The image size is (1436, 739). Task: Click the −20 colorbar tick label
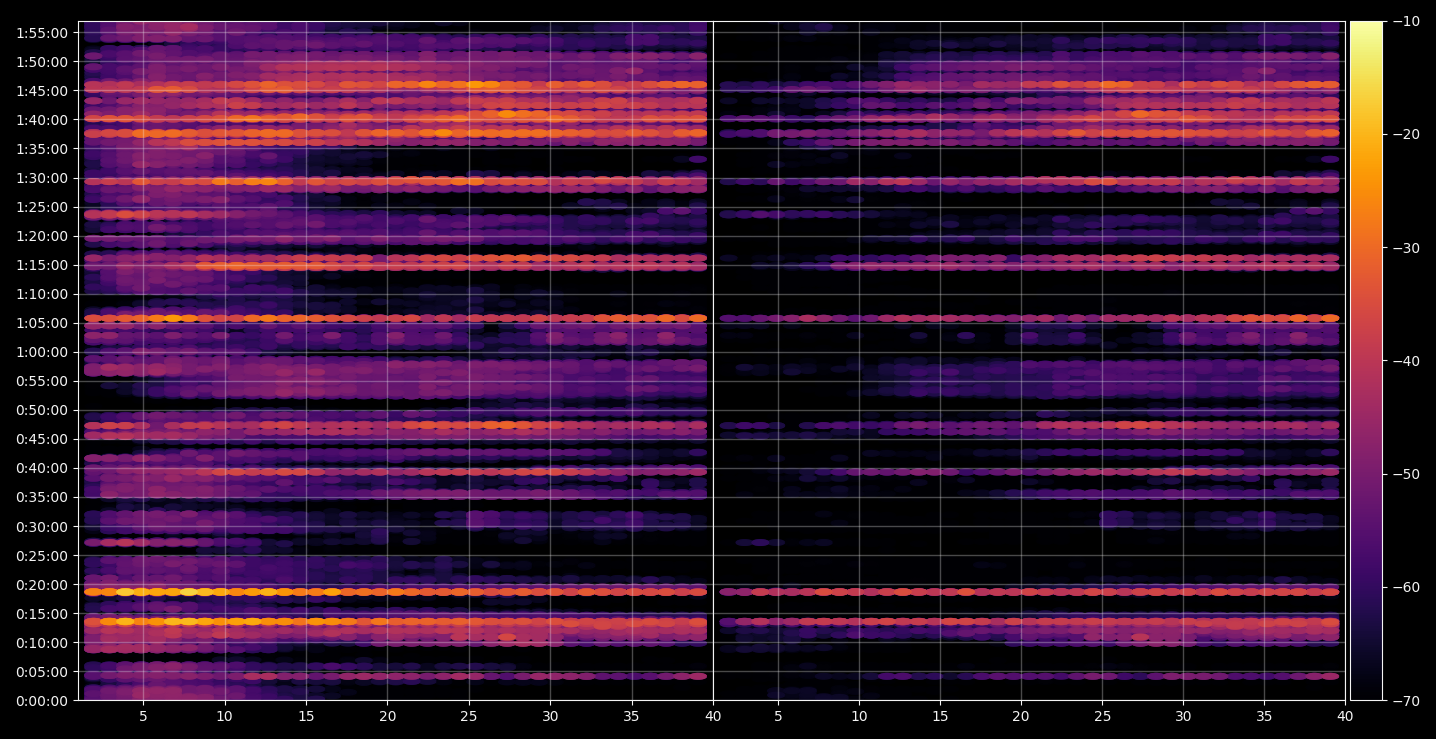(1406, 134)
